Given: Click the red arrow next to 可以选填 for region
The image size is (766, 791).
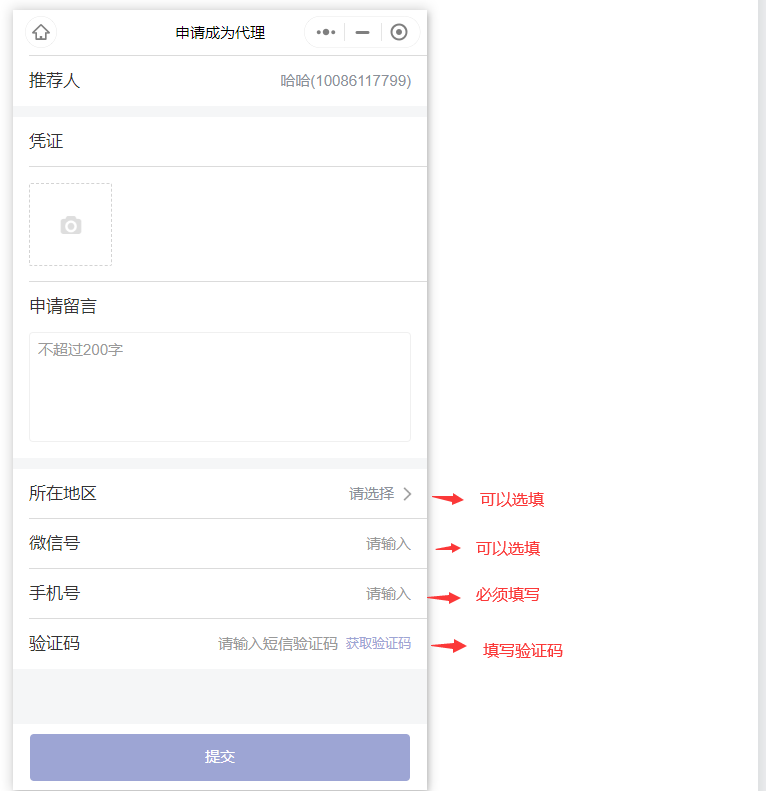Looking at the screenshot, I should pyautogui.click(x=448, y=499).
